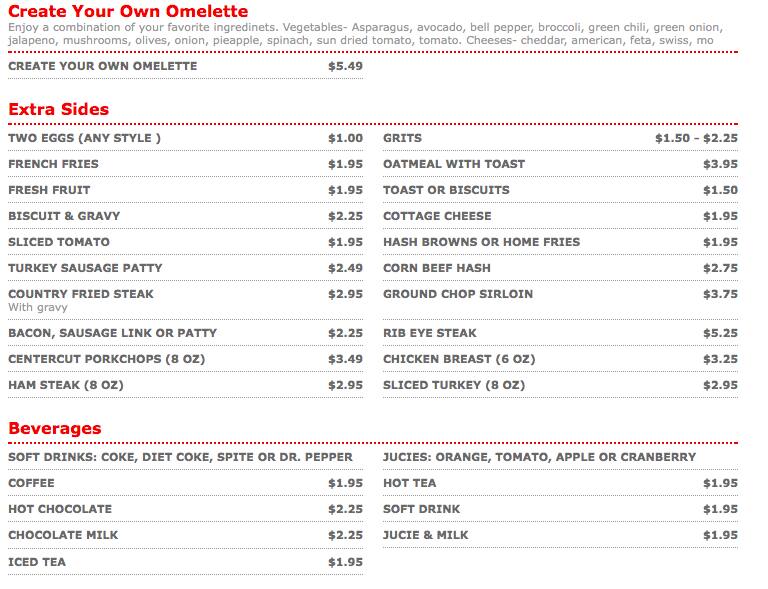The width and height of the screenshot is (768, 589).
Task: Select Hot Chocolate under Beverages
Action: point(60,509)
